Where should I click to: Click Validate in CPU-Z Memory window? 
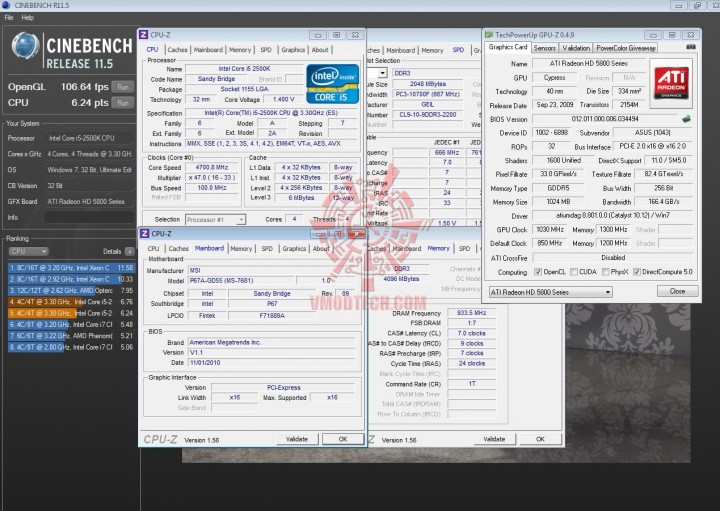pos(494,439)
